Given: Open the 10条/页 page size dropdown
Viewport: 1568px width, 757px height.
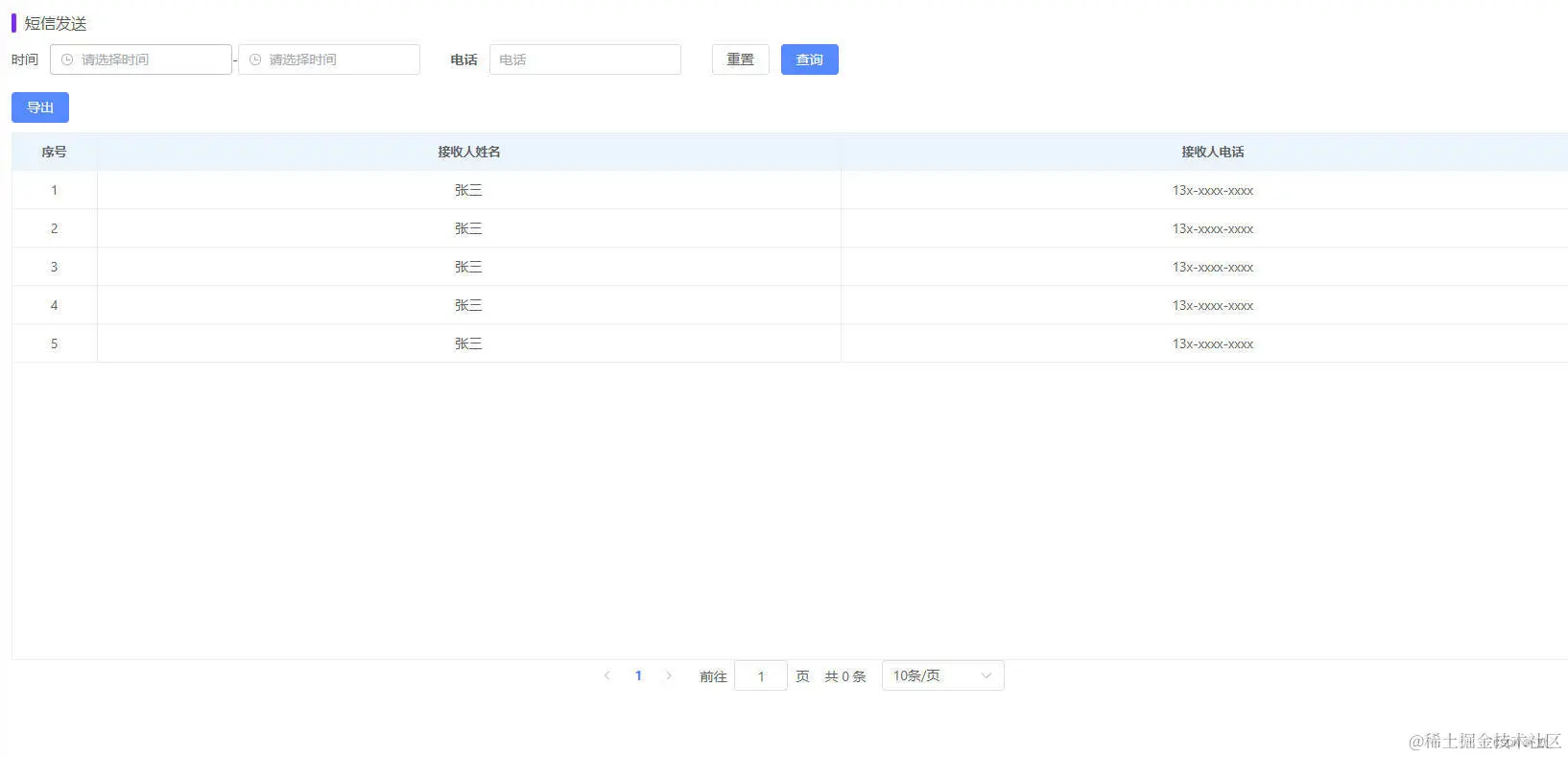Looking at the screenshot, I should (x=943, y=675).
